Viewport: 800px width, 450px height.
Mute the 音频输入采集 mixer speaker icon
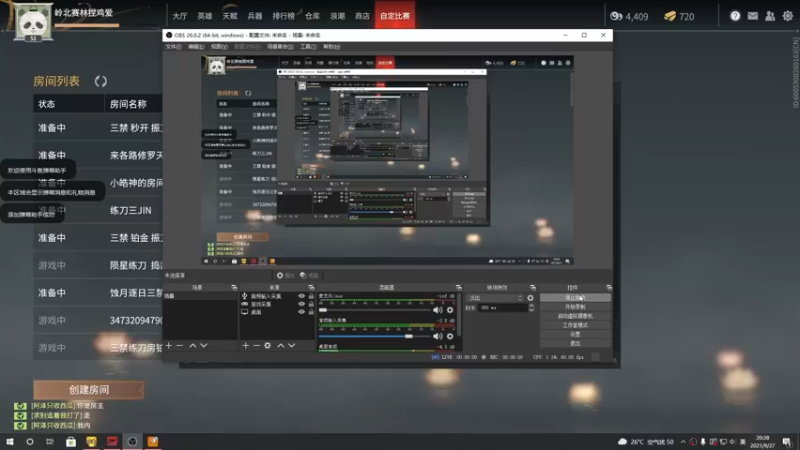[437, 336]
